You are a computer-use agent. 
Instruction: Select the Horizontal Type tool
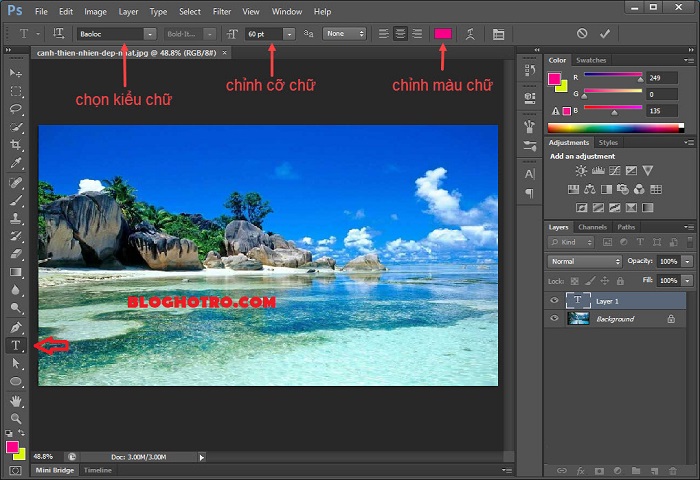(16, 345)
